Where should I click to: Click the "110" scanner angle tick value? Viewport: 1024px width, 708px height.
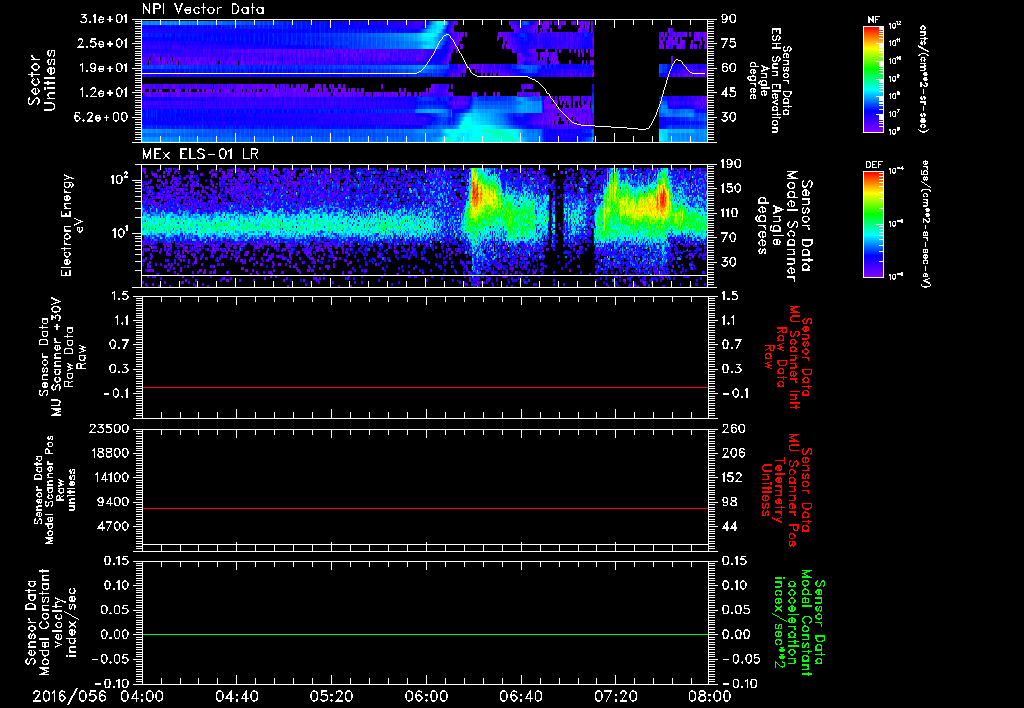732,213
